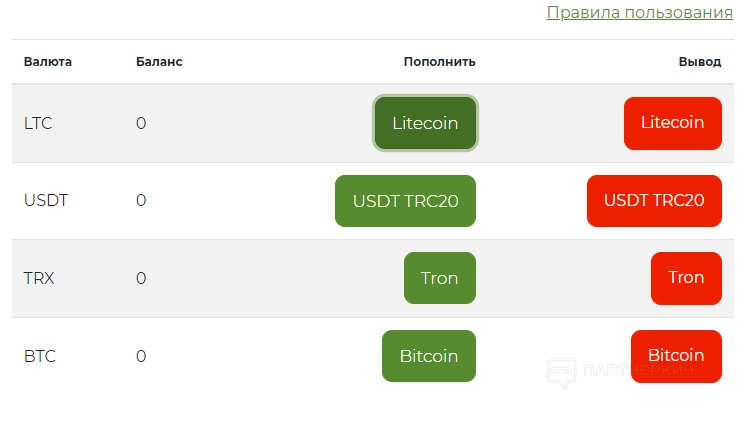Viewport: 745px width, 441px height.
Task: Click the BTC balance value
Action: pos(141,356)
